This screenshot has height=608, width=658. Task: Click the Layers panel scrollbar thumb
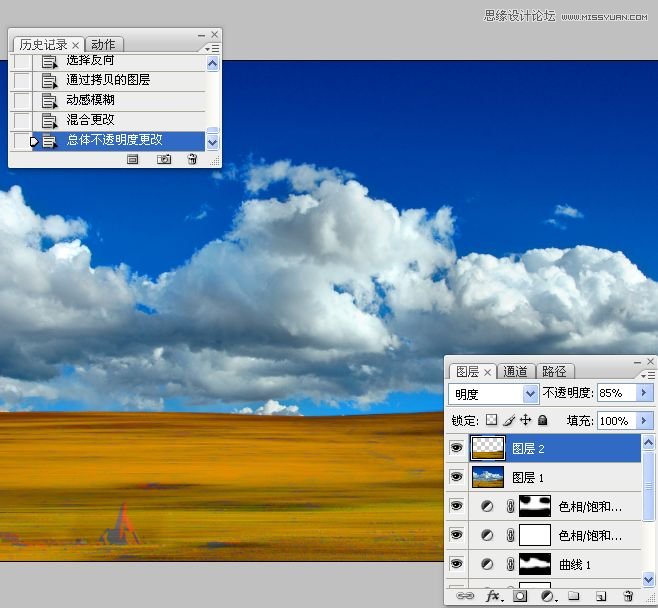coord(648,486)
